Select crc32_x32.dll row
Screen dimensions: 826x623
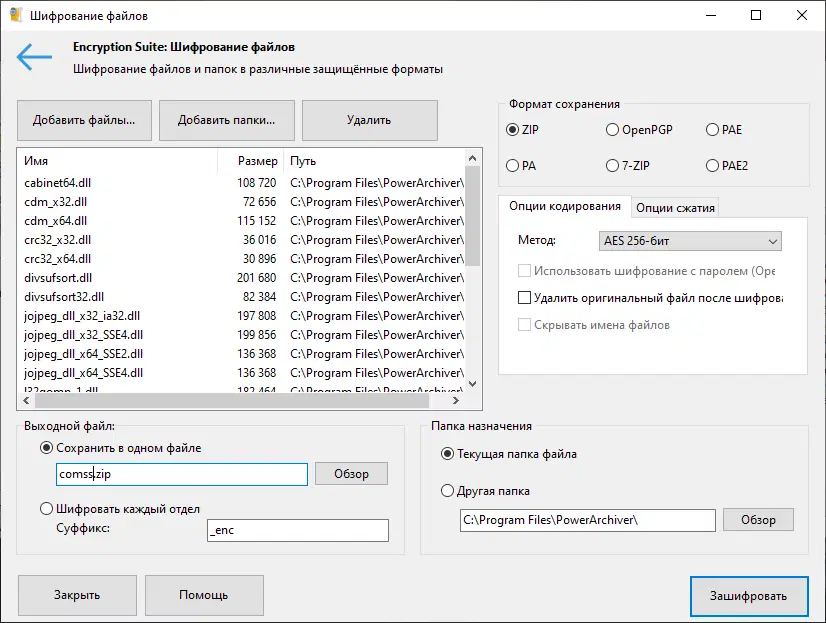coord(242,240)
